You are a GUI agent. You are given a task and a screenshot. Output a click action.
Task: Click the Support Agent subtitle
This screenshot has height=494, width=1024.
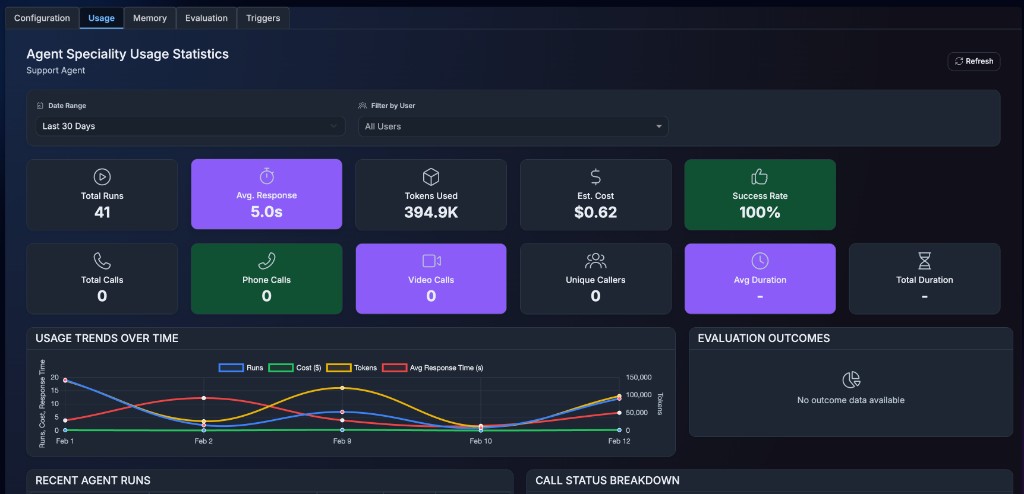(56, 71)
